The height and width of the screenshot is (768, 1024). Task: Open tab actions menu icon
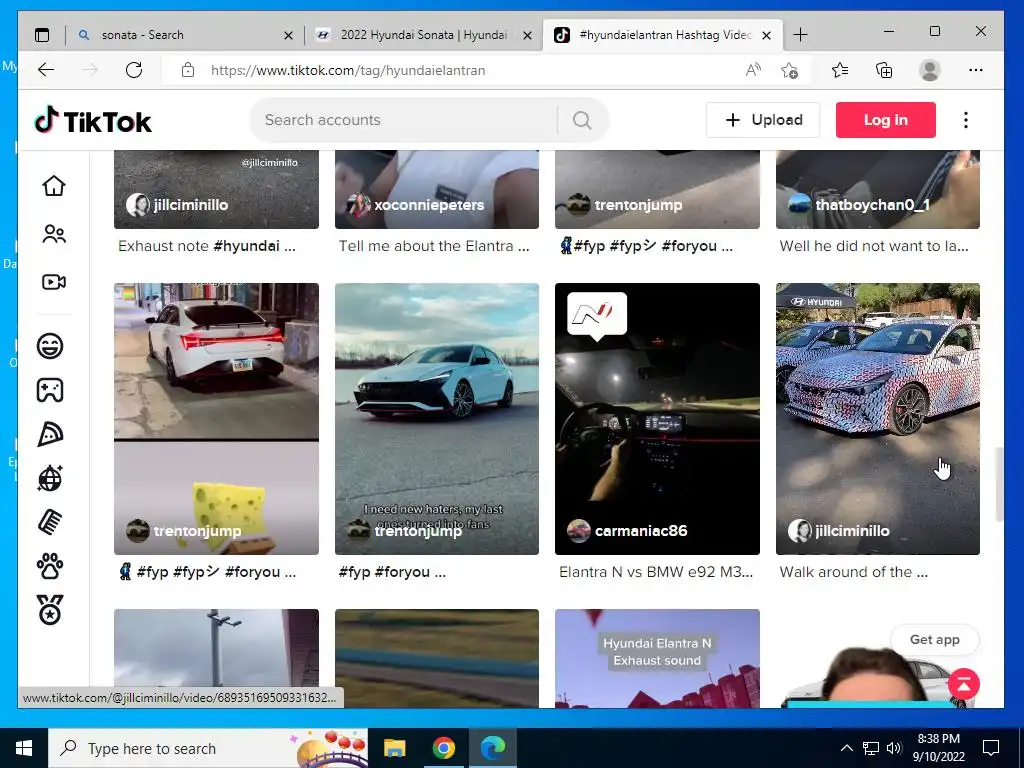(42, 35)
